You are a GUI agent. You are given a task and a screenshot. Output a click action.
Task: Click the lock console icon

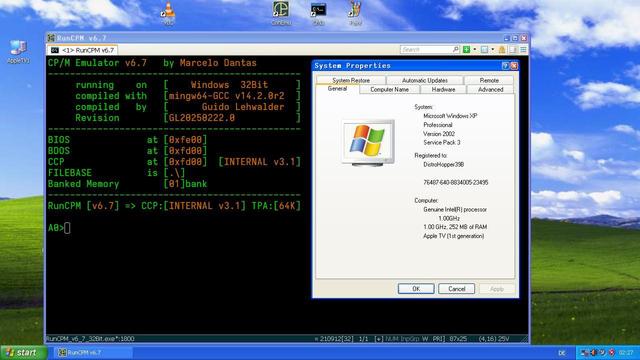point(502,50)
